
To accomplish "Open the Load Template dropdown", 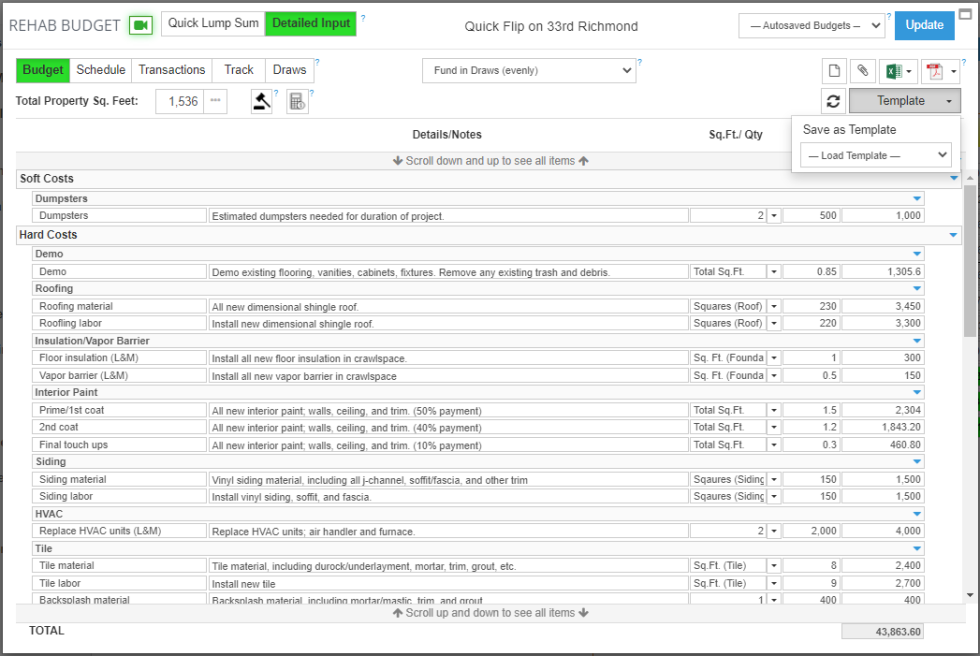I will [875, 155].
